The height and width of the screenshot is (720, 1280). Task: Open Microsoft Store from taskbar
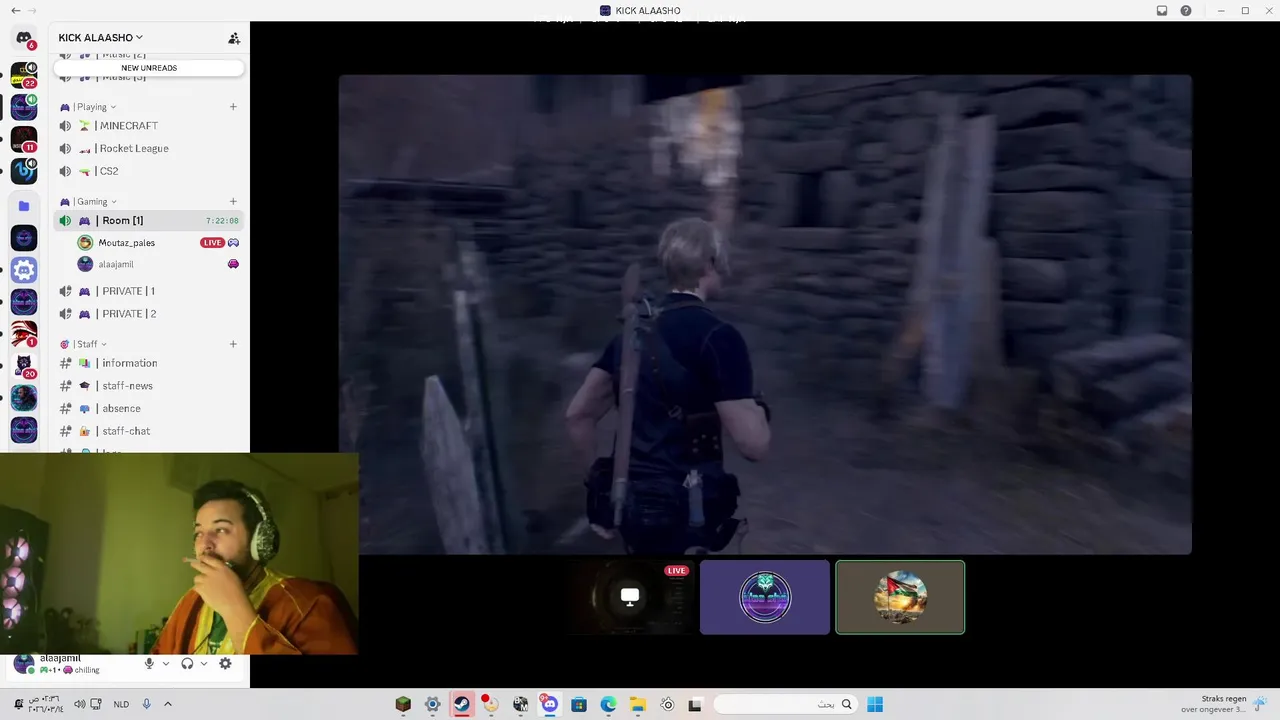point(578,704)
